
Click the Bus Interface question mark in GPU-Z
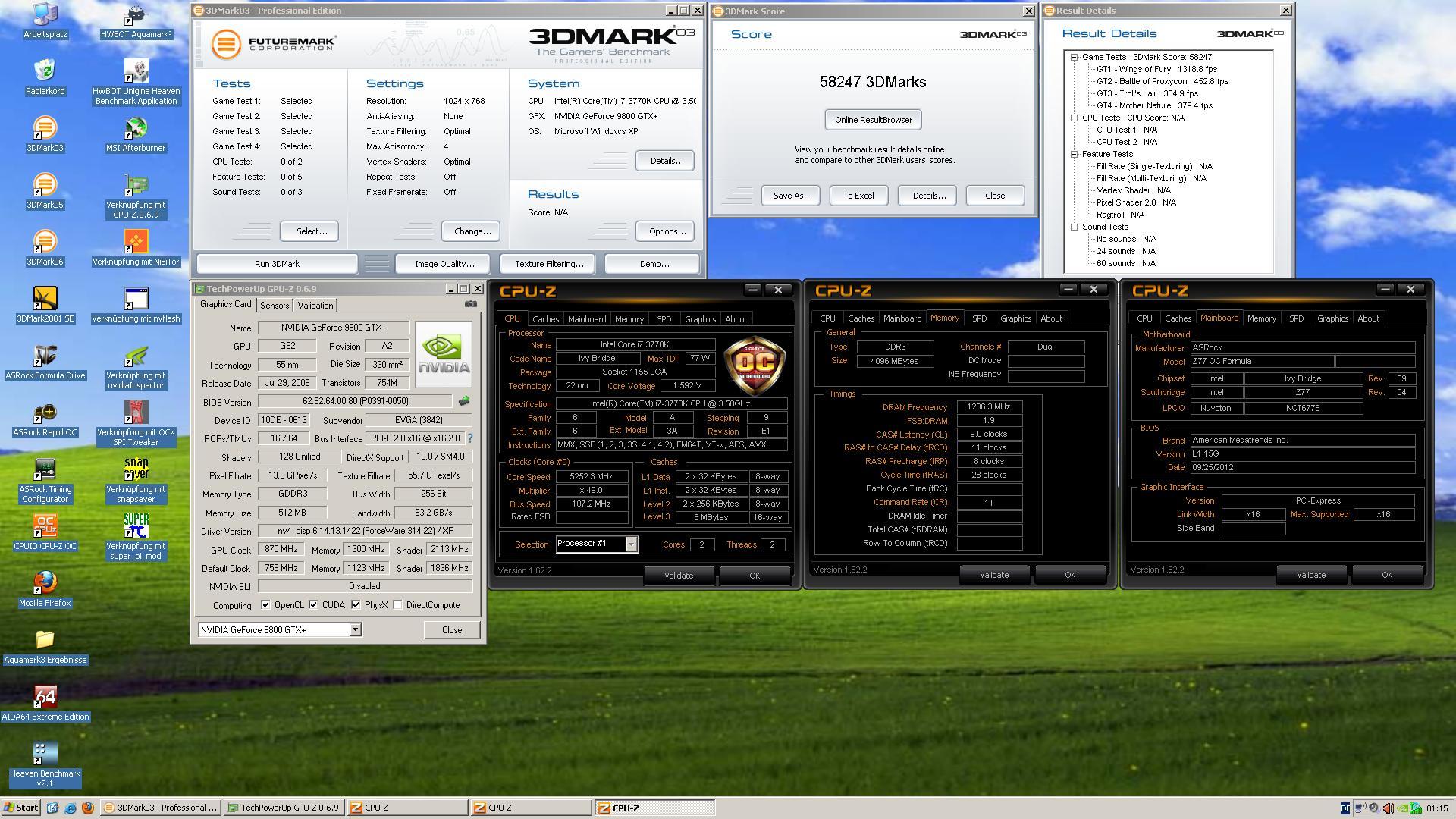pyautogui.click(x=470, y=438)
